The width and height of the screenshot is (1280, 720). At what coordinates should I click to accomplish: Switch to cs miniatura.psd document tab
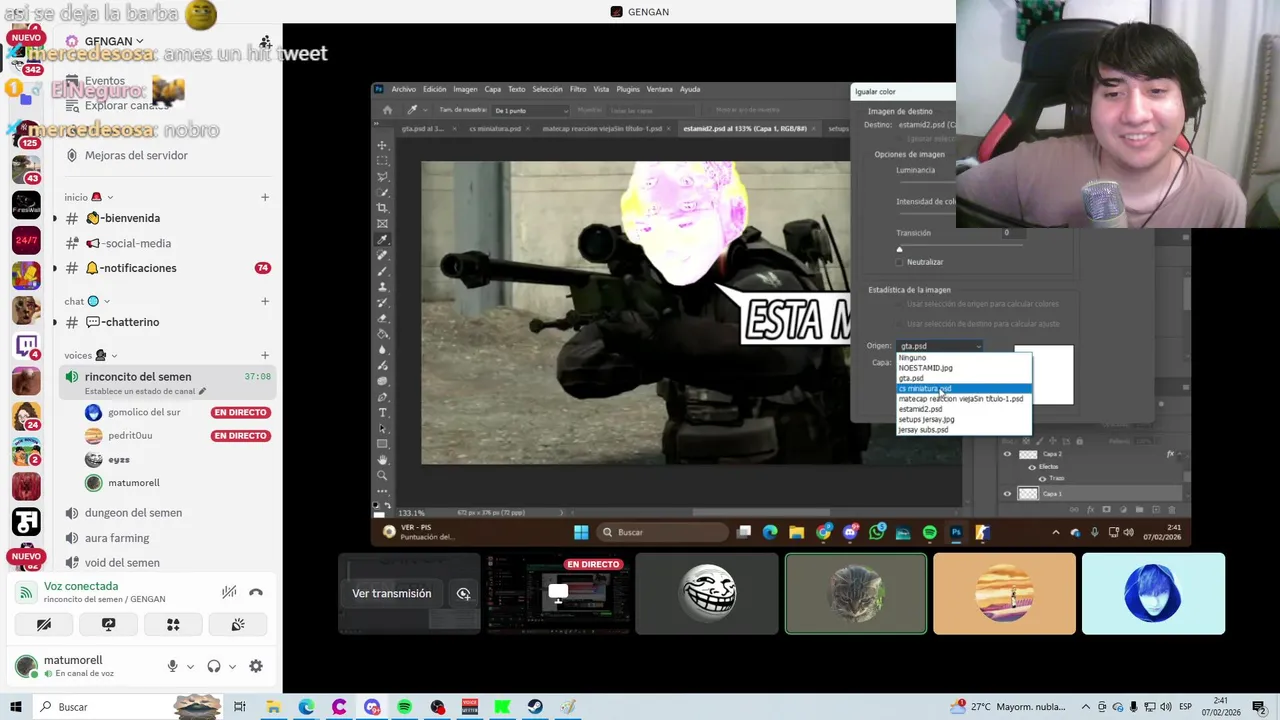tap(495, 128)
